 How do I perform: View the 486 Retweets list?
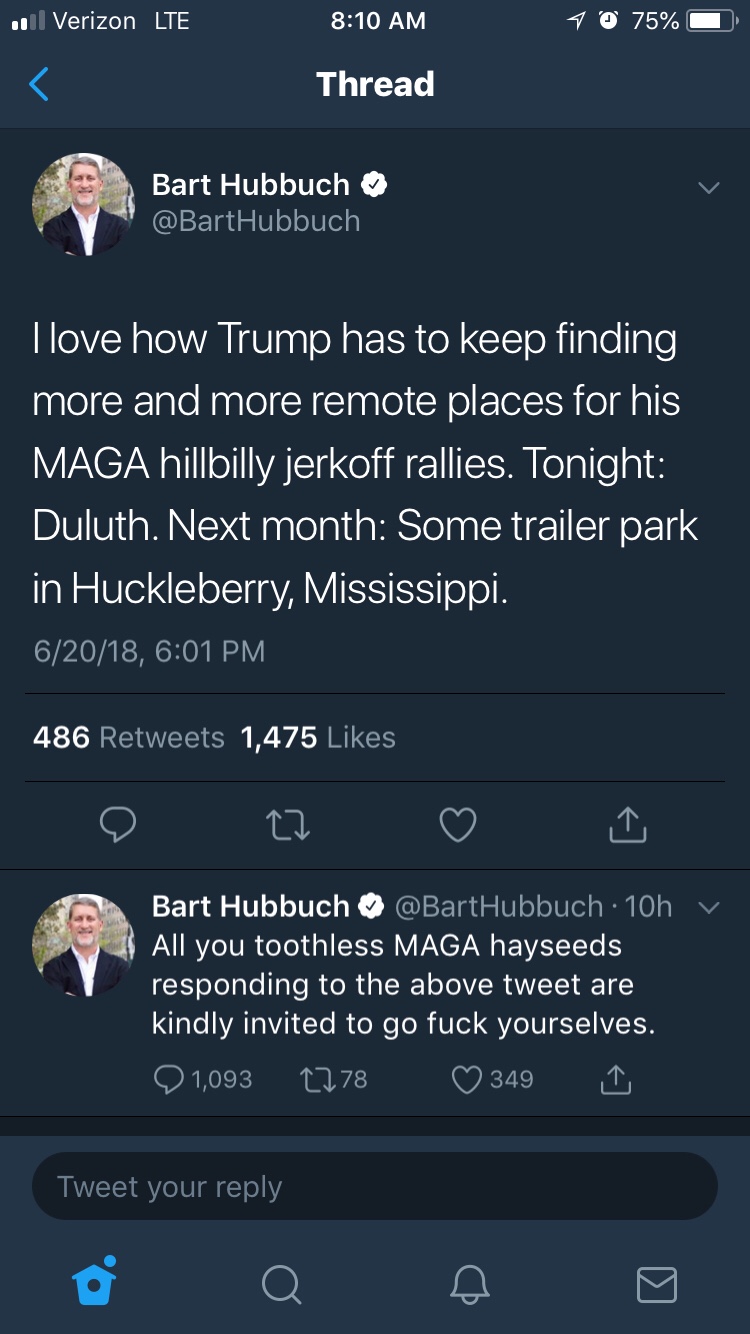[129, 738]
